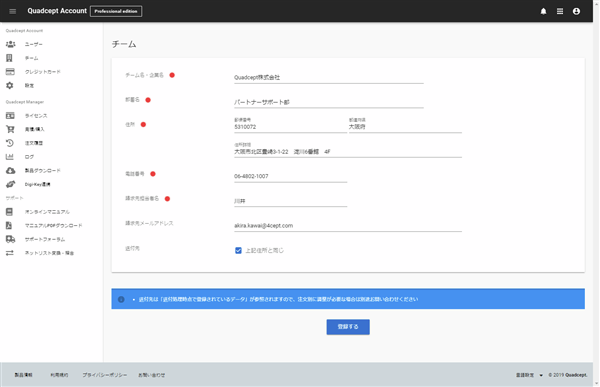
Task: Open the プライバシーポリシー footer link
Action: click(x=105, y=375)
